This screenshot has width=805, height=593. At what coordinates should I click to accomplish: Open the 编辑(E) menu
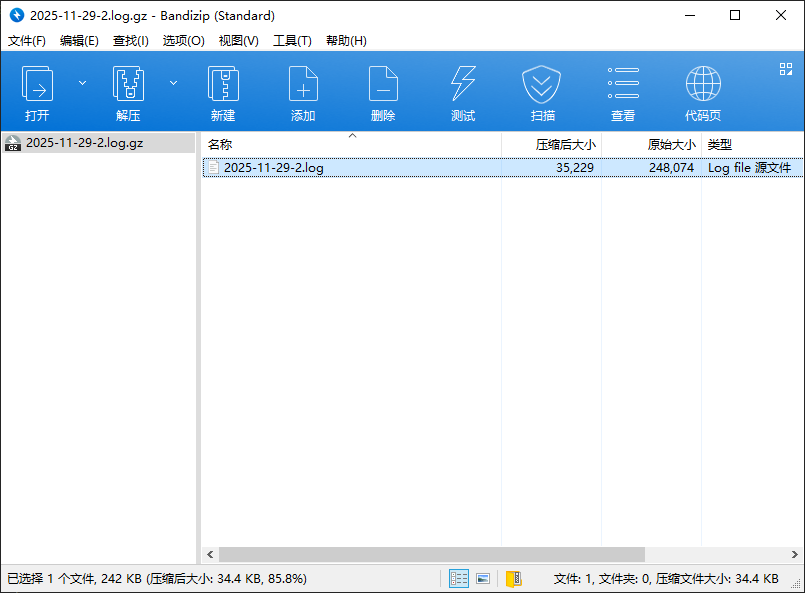coord(79,41)
